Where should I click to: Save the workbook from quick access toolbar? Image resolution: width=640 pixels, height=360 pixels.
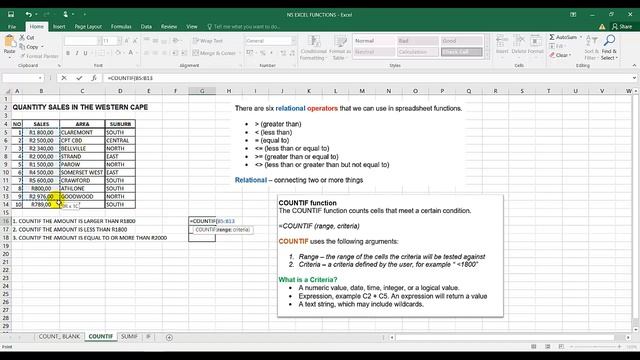click(11, 14)
